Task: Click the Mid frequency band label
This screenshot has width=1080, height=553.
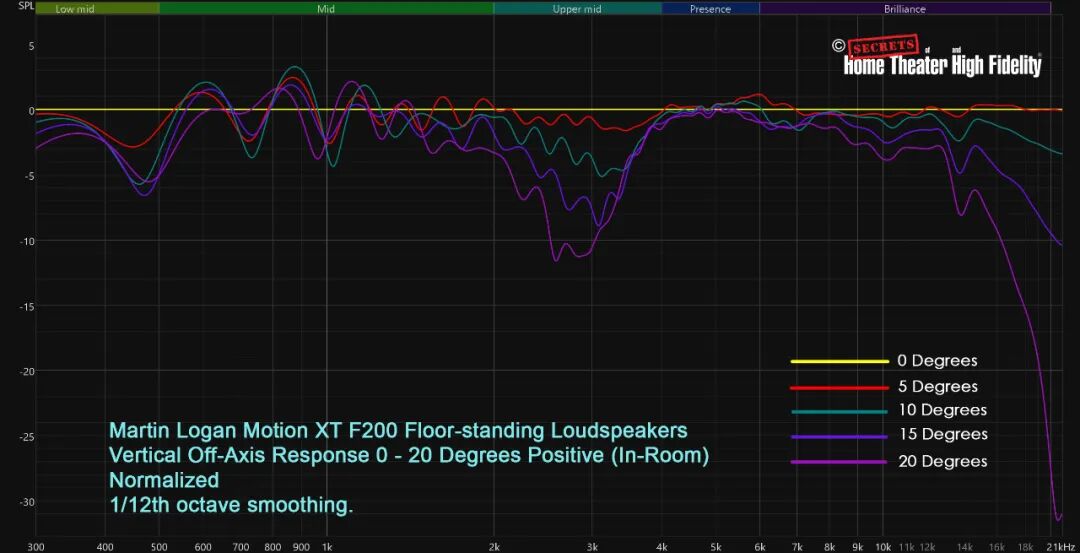Action: pyautogui.click(x=326, y=10)
